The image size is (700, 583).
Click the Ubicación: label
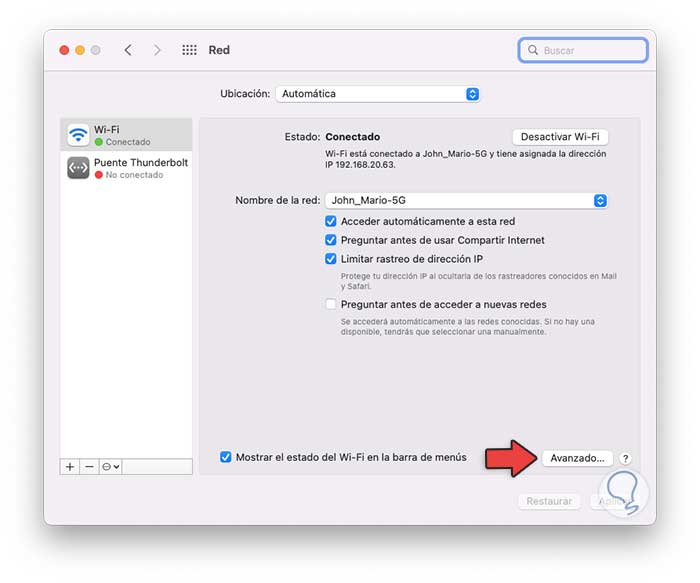tap(245, 94)
